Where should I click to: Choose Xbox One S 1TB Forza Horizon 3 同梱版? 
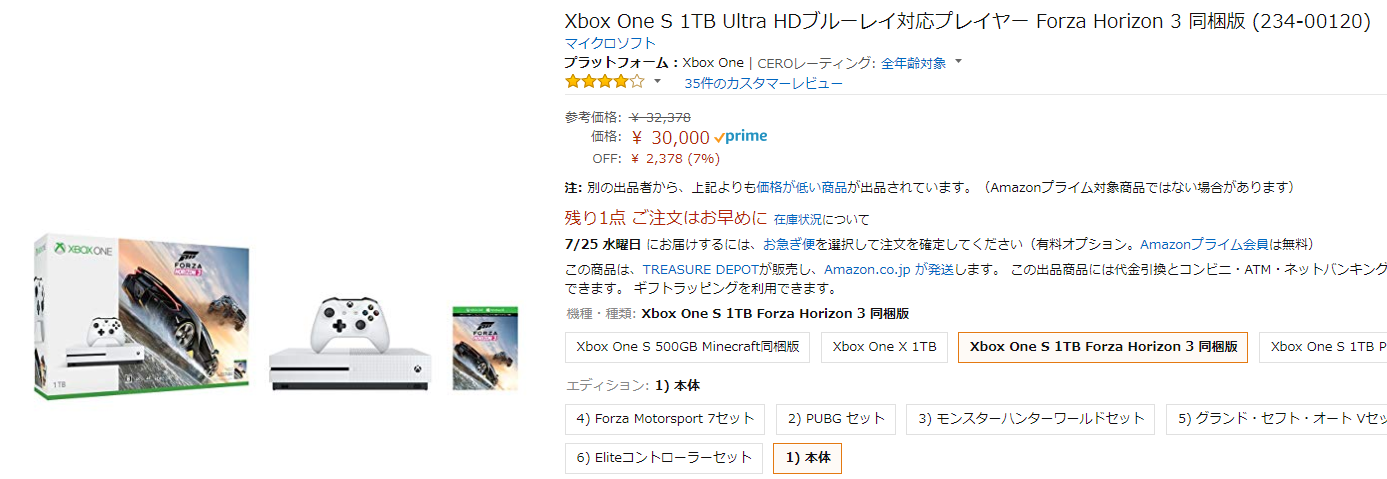(1103, 347)
